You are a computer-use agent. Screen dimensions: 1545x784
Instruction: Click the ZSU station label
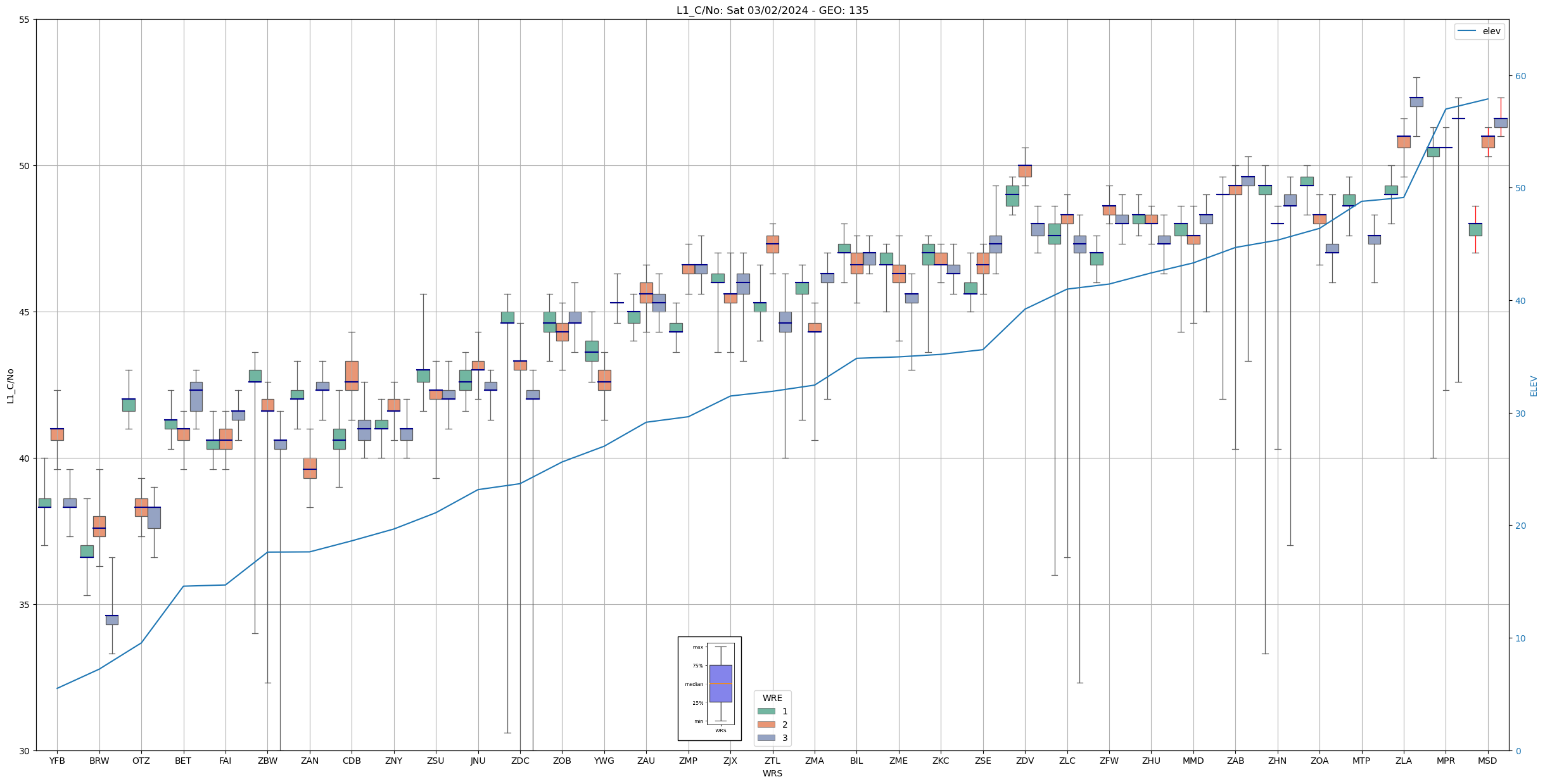[436, 761]
